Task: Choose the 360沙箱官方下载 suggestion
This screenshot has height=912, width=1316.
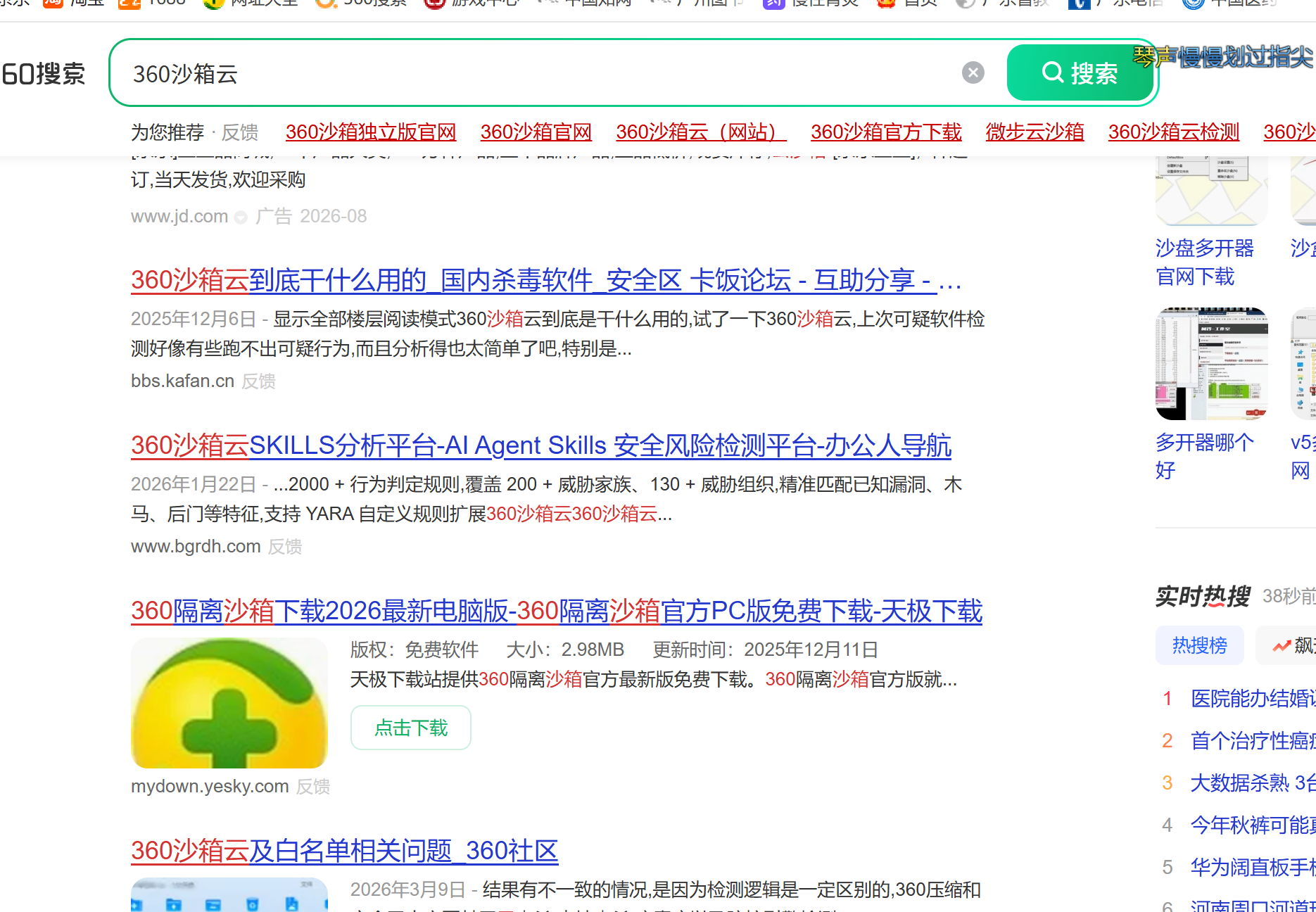Action: tap(886, 132)
